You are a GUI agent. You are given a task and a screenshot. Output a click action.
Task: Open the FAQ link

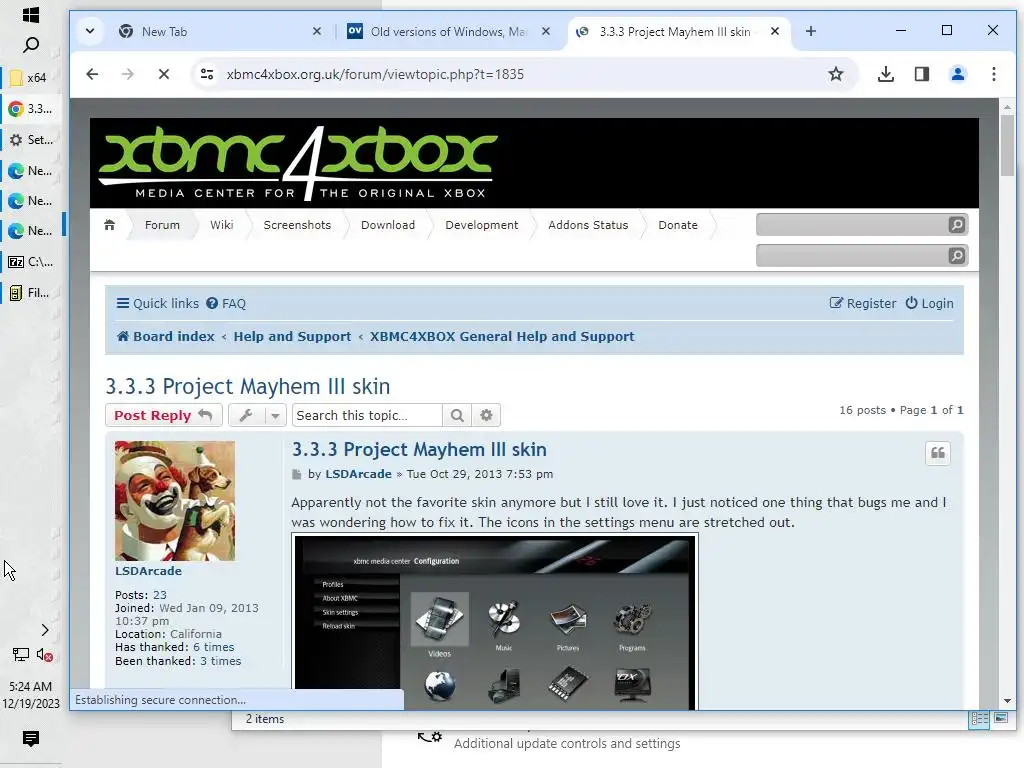click(226, 304)
